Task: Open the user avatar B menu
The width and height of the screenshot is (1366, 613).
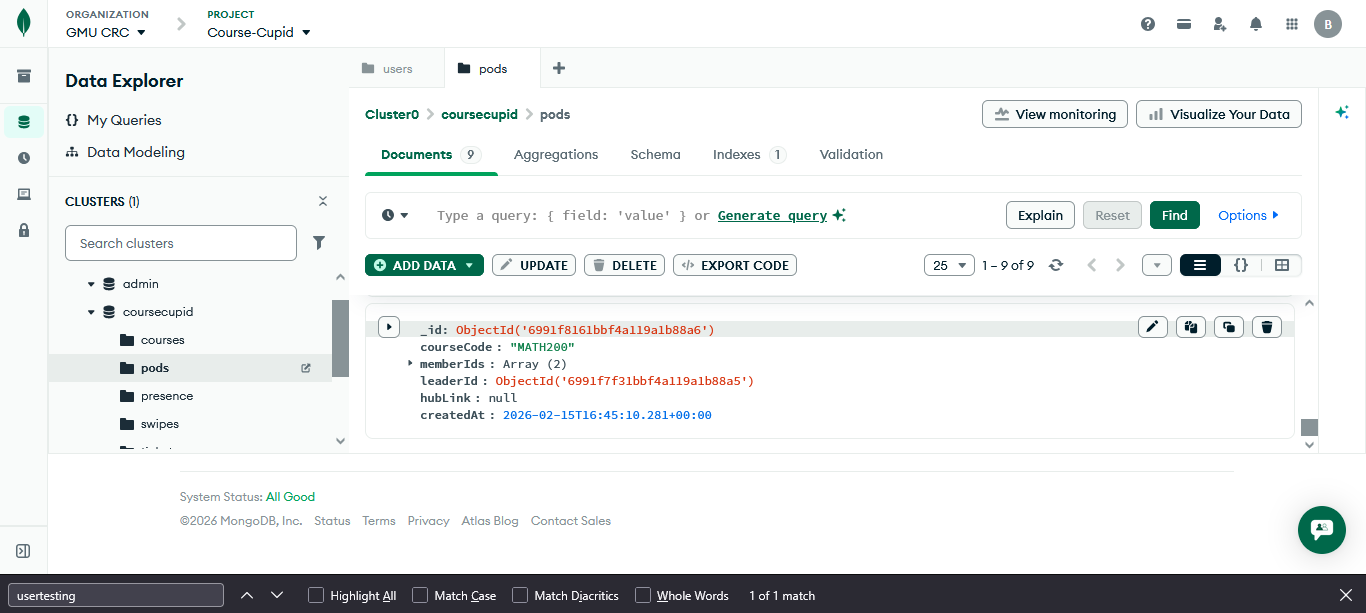Action: point(1328,24)
